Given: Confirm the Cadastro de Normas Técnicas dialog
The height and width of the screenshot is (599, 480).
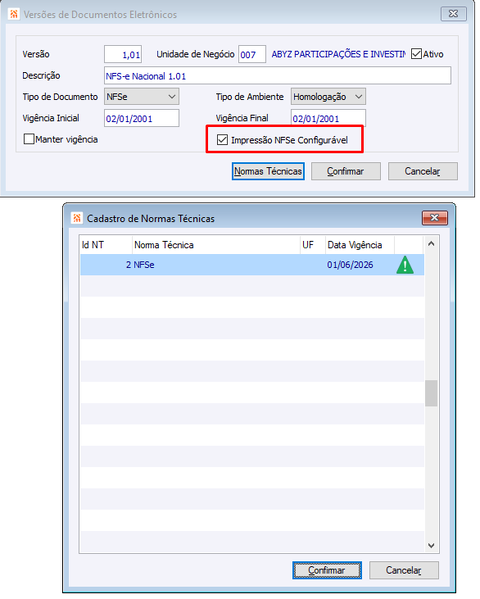Looking at the screenshot, I should pos(327,570).
